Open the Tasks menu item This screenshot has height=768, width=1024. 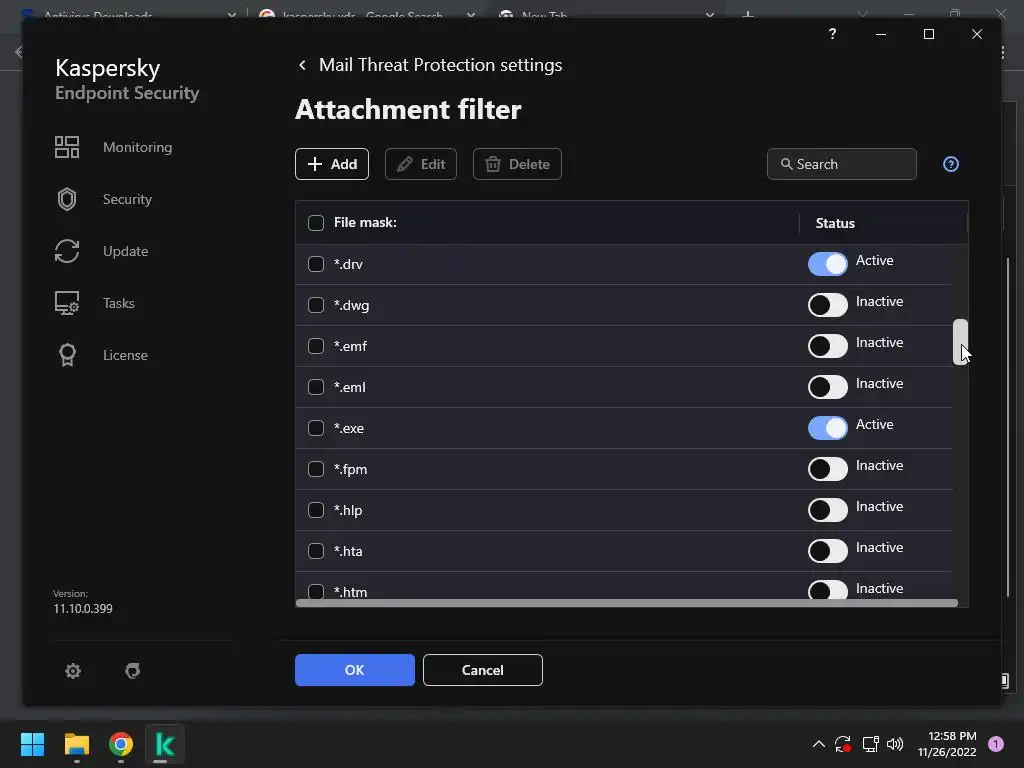coord(119,303)
